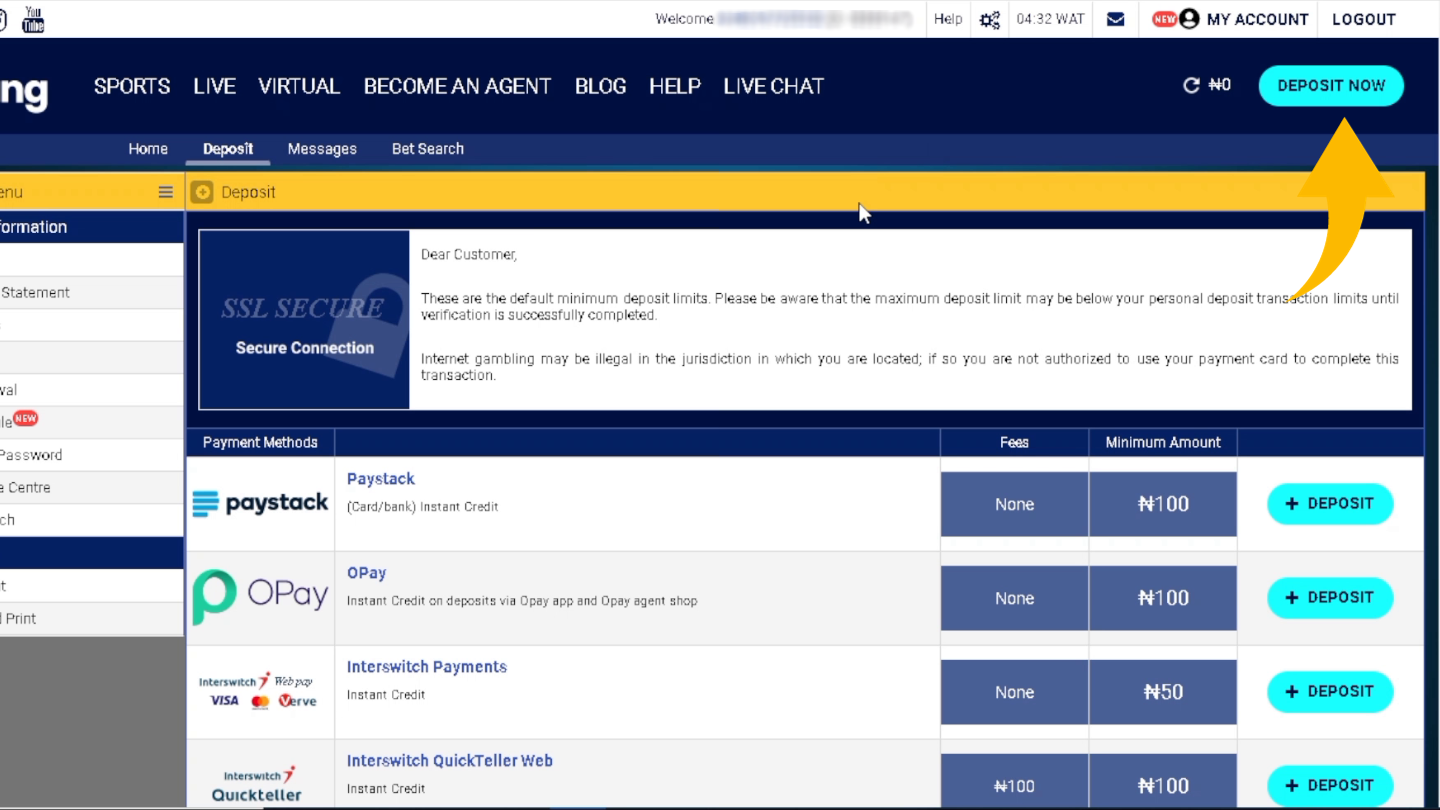Image resolution: width=1440 pixels, height=810 pixels.
Task: Deposit using Interswitch QuickTeller Web
Action: (1330, 786)
